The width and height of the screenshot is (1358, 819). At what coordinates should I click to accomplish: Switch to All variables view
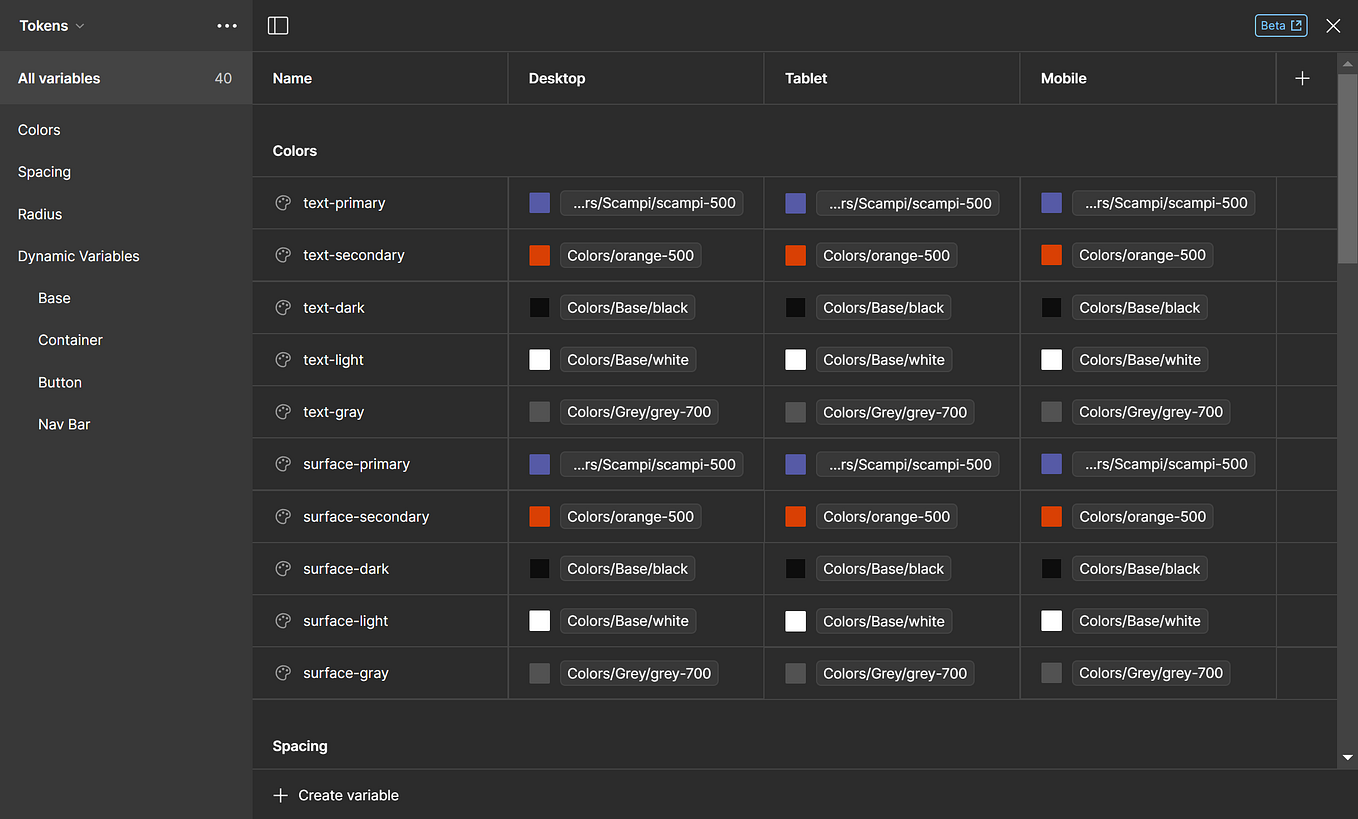tap(57, 77)
